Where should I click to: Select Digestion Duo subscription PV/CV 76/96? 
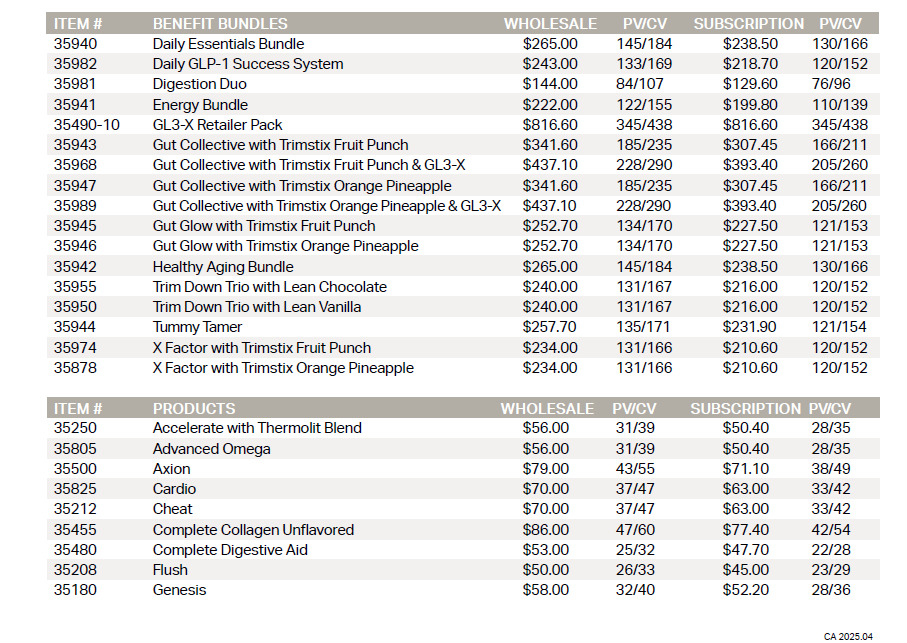tap(830, 84)
